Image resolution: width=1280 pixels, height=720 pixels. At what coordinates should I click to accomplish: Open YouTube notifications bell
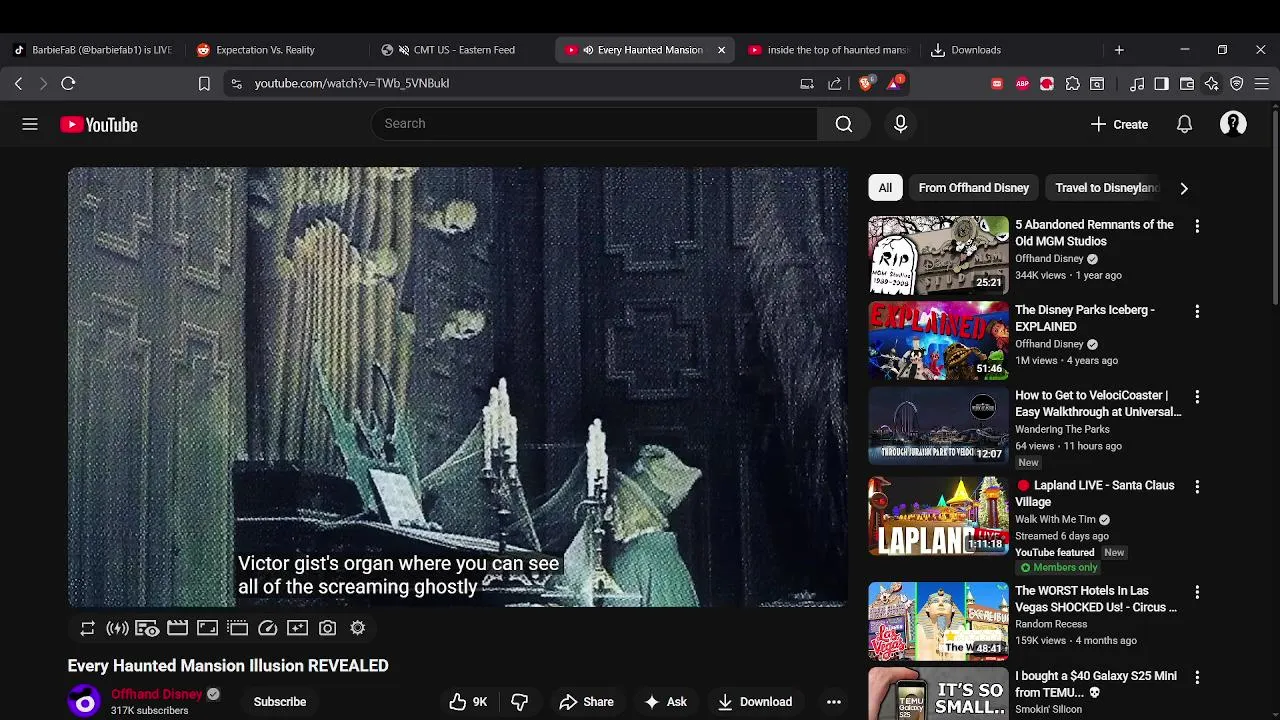pos(1184,124)
